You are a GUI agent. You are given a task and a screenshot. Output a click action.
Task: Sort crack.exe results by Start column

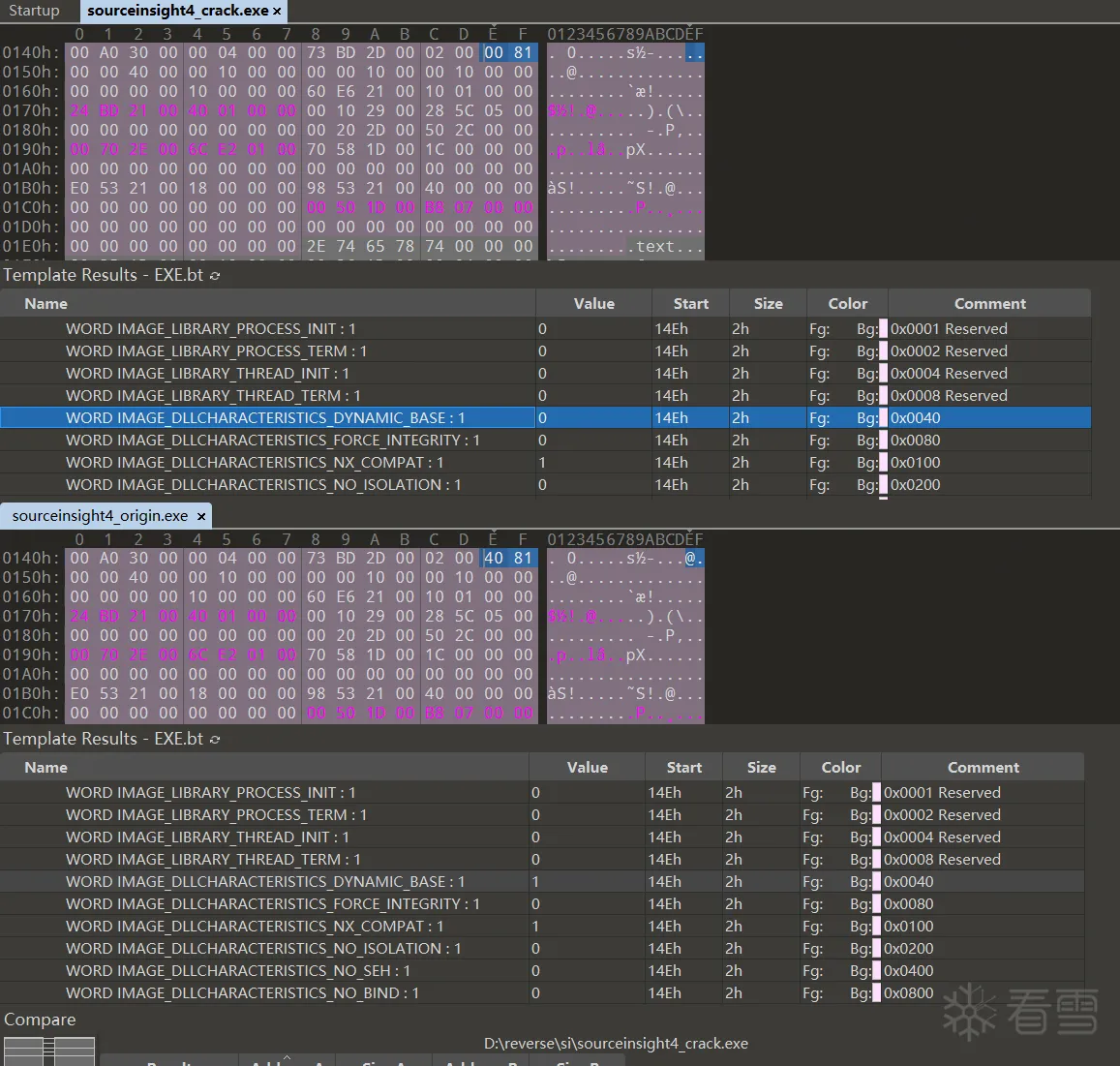point(691,304)
